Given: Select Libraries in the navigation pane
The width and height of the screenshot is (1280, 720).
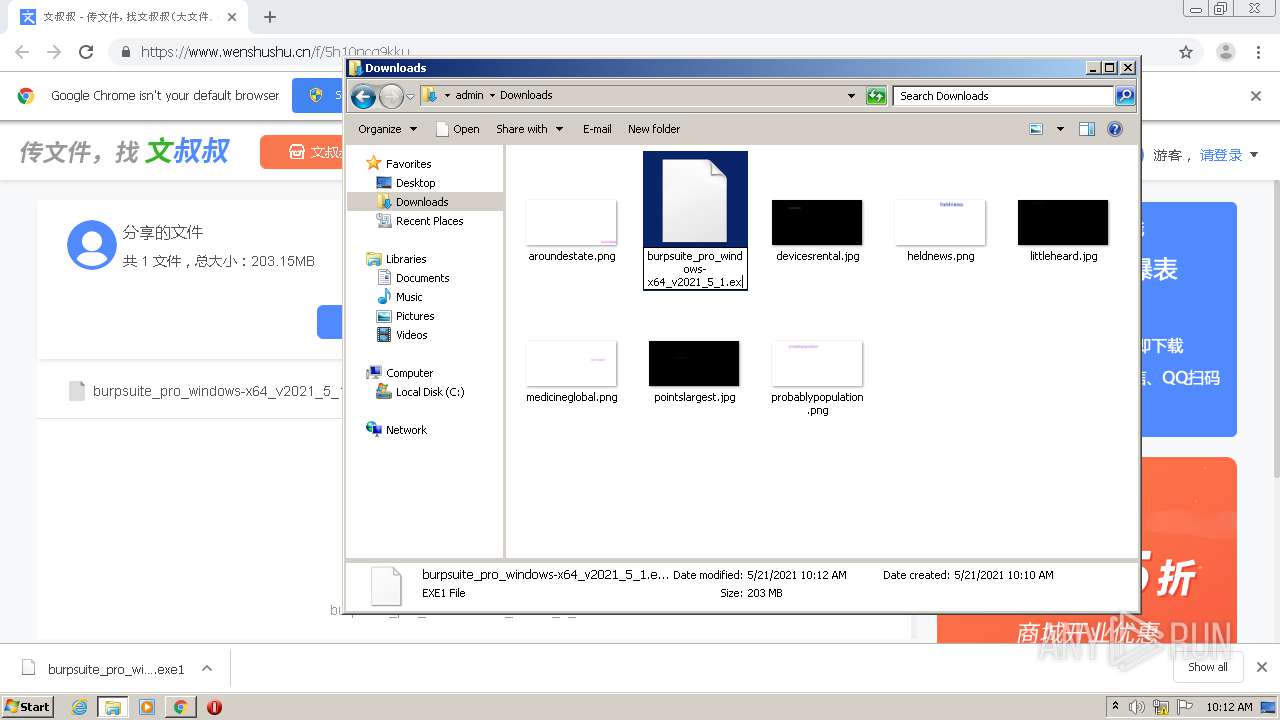Looking at the screenshot, I should (406, 259).
